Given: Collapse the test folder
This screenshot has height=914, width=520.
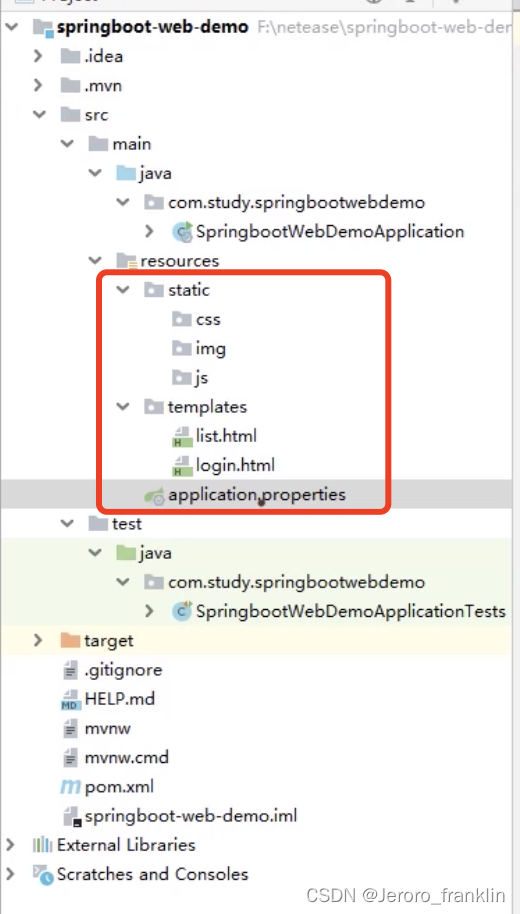Looking at the screenshot, I should (x=67, y=523).
